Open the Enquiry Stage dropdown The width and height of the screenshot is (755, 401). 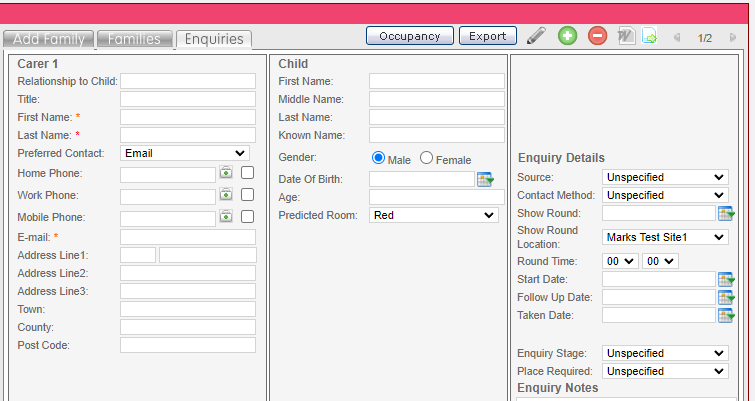point(665,353)
